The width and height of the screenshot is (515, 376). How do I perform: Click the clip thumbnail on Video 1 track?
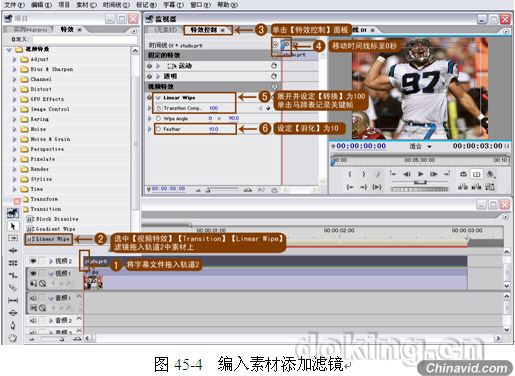click(93, 282)
